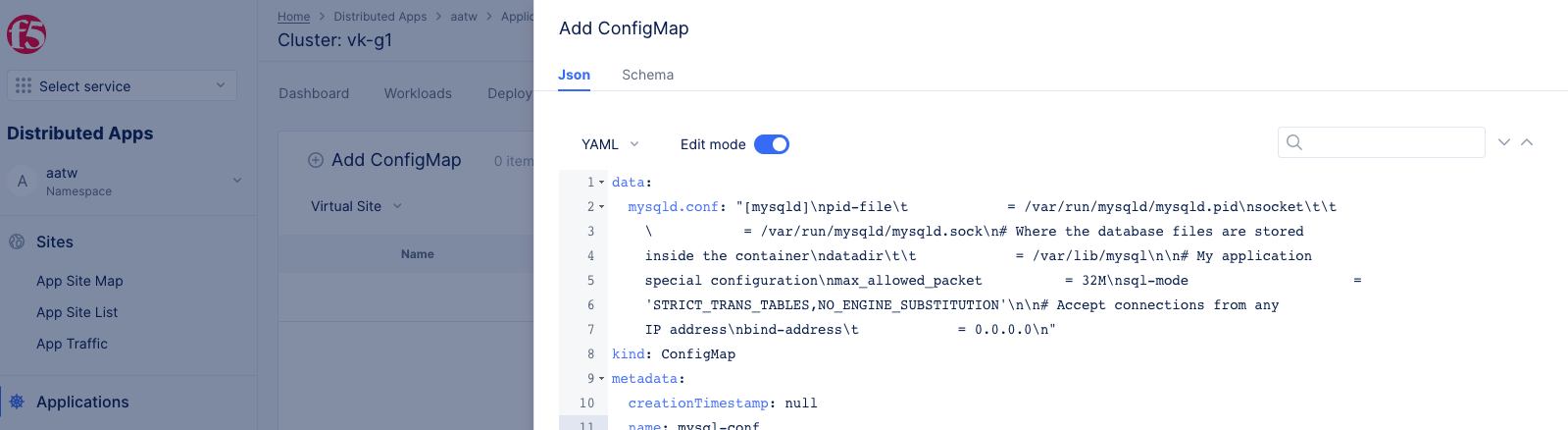Open the Virtual Site filter dropdown
The width and height of the screenshot is (1568, 430).
pyautogui.click(x=356, y=206)
